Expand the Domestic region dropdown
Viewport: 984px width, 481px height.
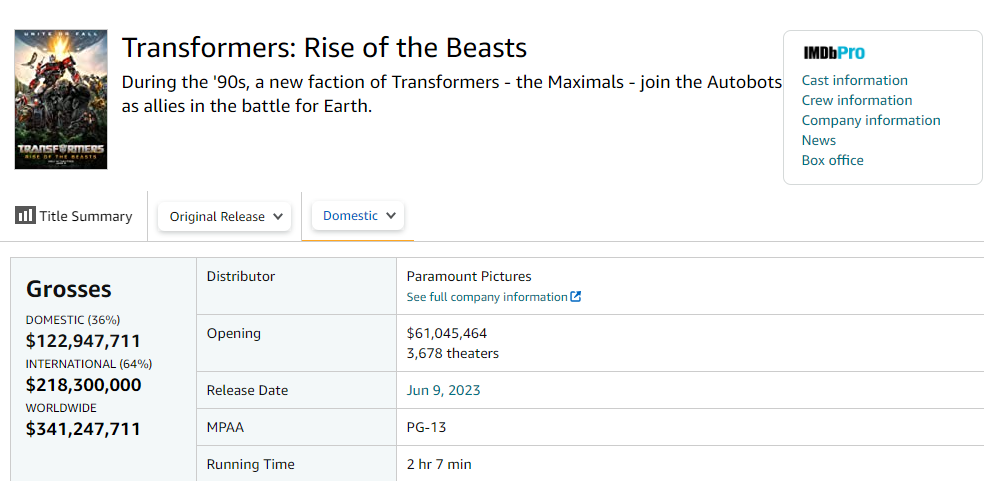(x=358, y=215)
